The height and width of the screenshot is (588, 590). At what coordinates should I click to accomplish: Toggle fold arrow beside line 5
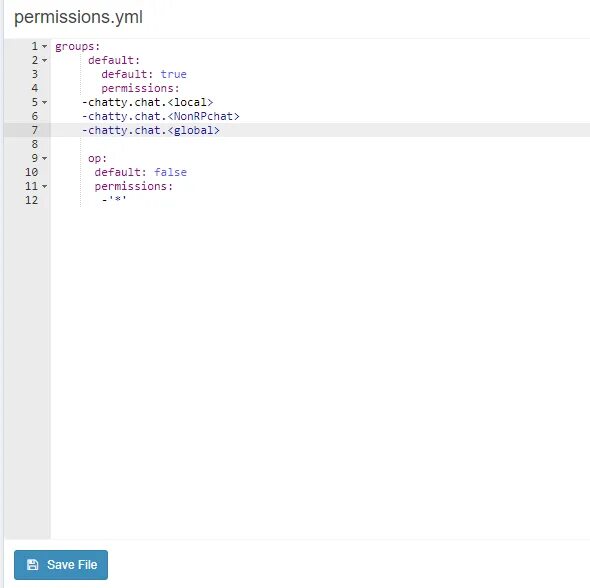pos(44,102)
